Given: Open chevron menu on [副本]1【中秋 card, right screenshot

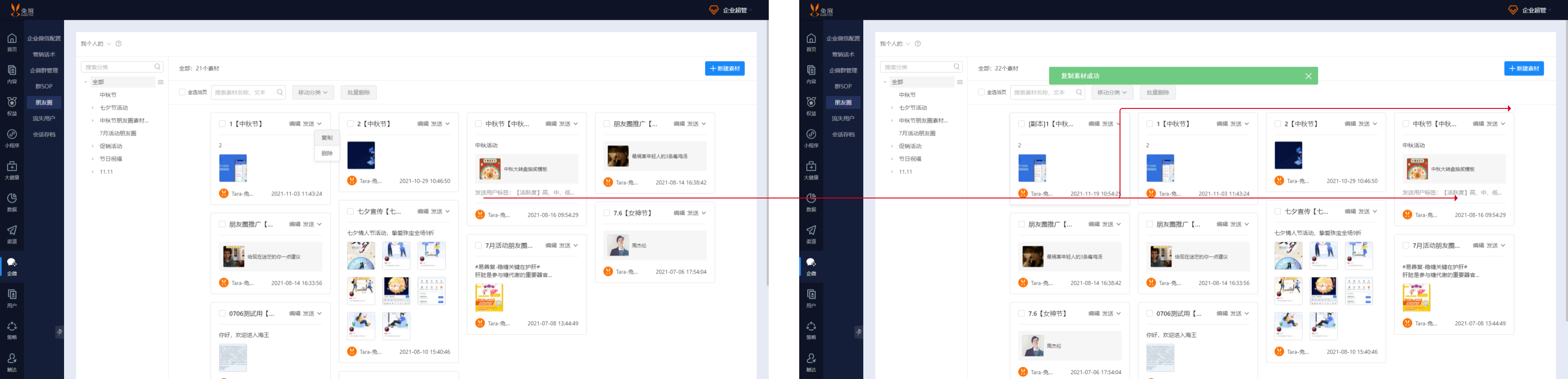Looking at the screenshot, I should 1119,124.
